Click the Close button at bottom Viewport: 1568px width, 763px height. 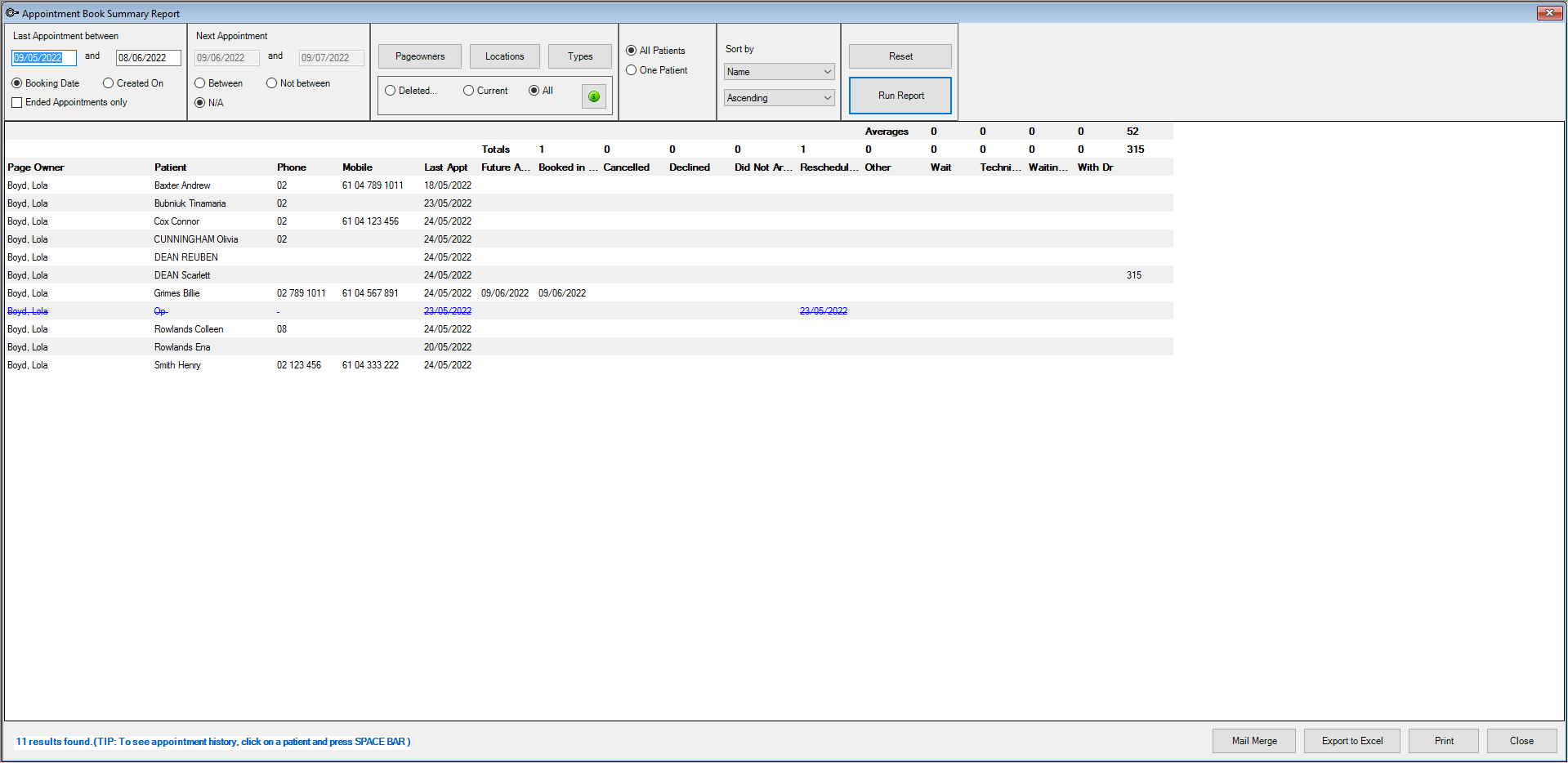click(1521, 741)
